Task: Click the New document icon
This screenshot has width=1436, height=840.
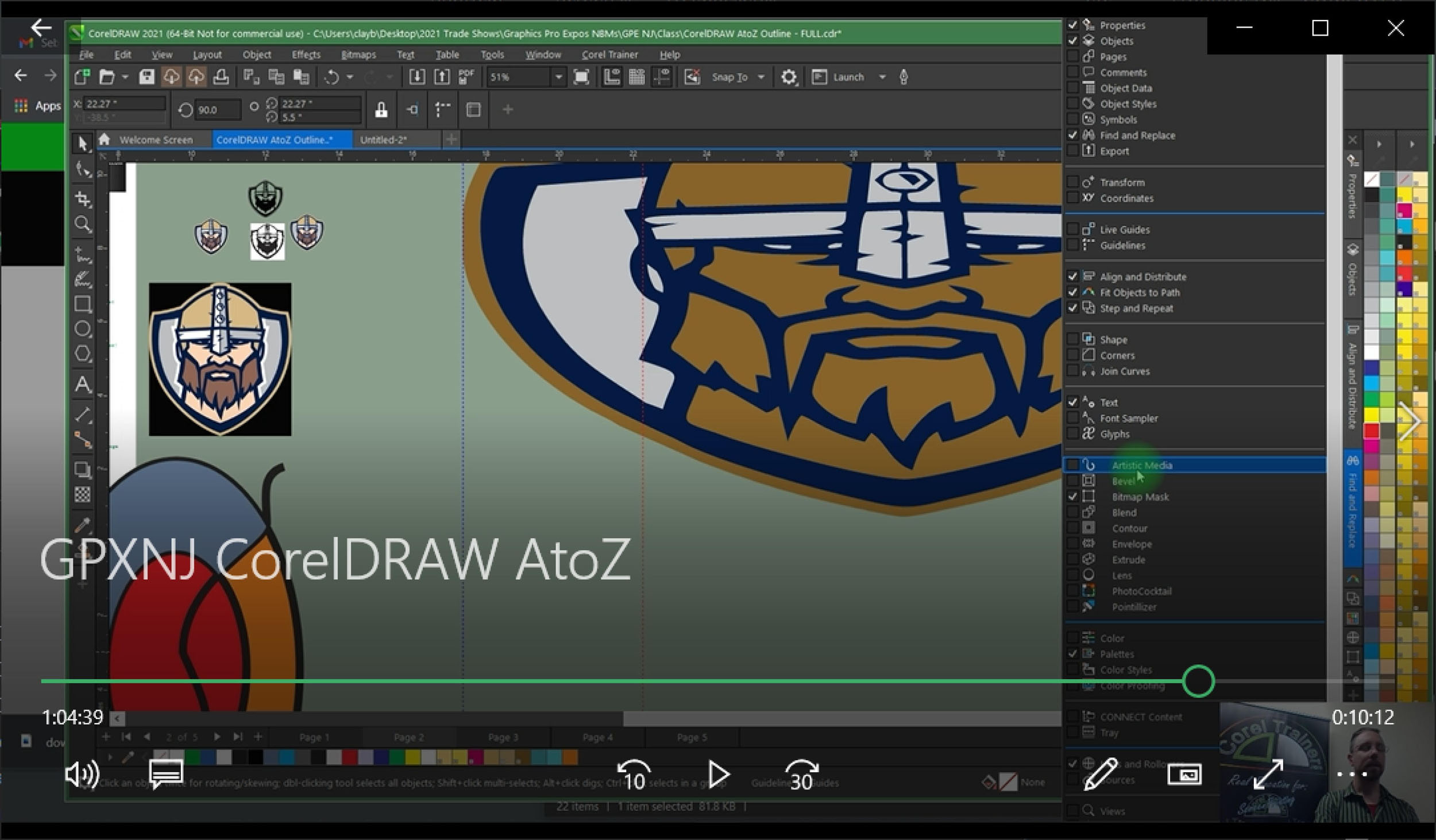Action: click(x=82, y=77)
